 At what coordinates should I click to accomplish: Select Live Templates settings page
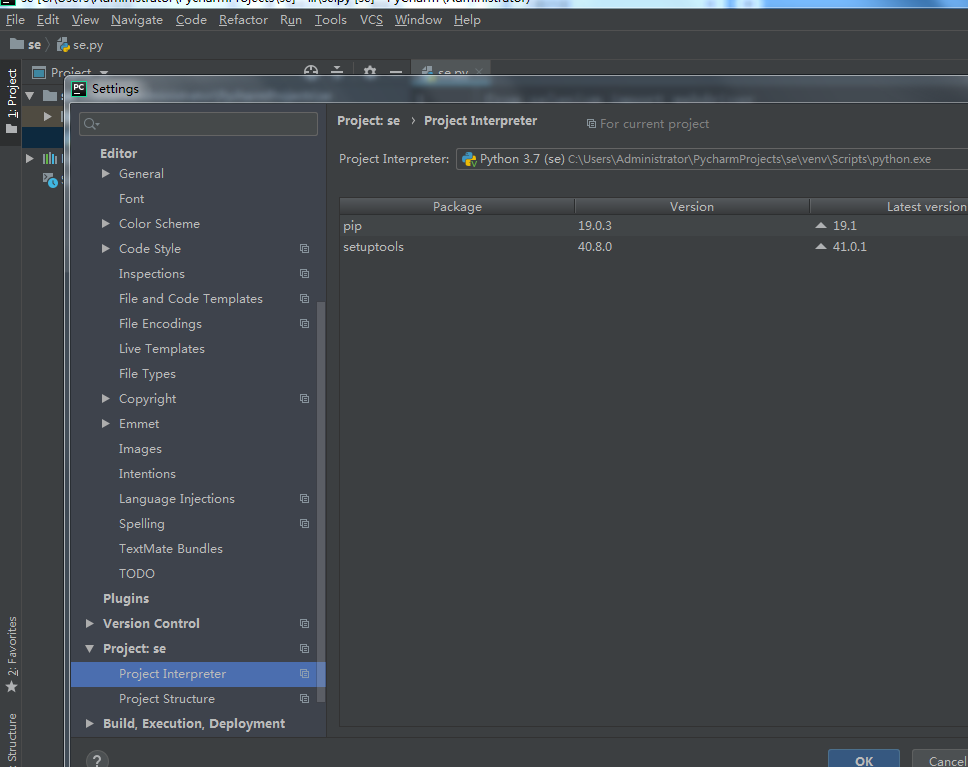[162, 349]
